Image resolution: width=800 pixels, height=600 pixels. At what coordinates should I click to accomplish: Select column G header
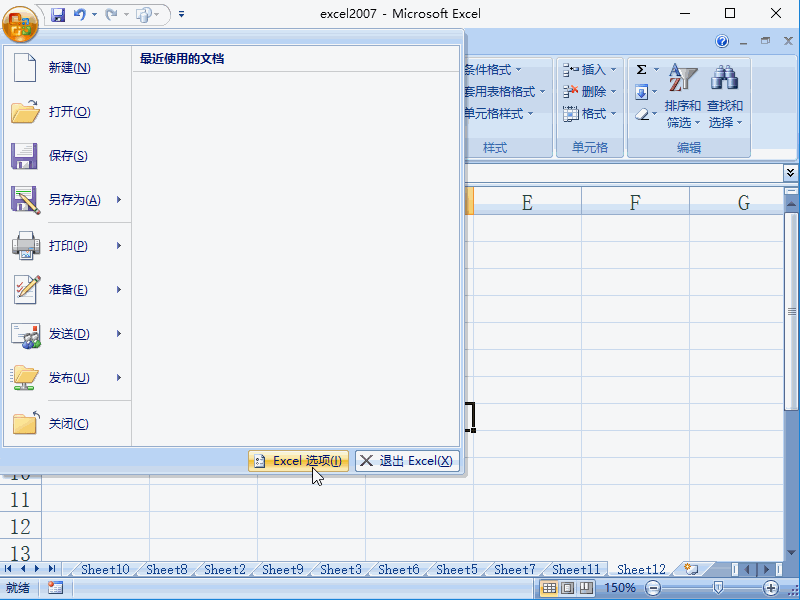738,202
